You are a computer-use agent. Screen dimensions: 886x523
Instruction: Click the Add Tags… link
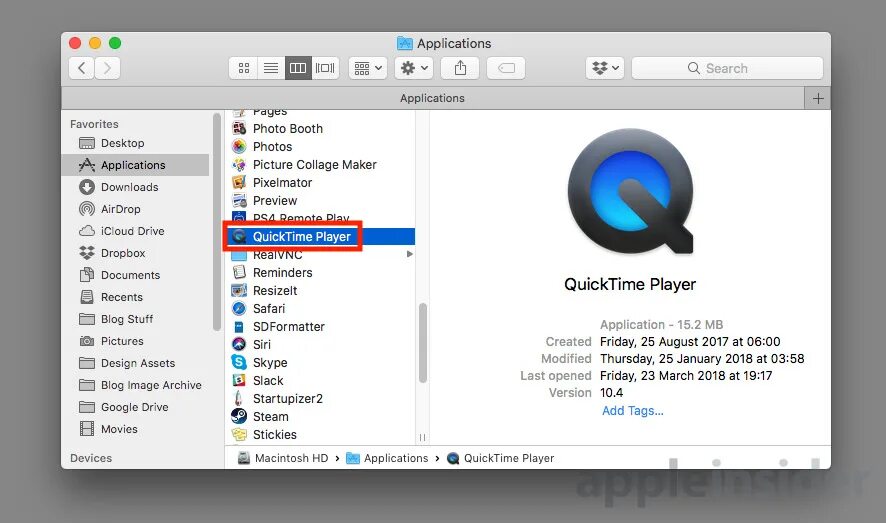click(x=632, y=411)
